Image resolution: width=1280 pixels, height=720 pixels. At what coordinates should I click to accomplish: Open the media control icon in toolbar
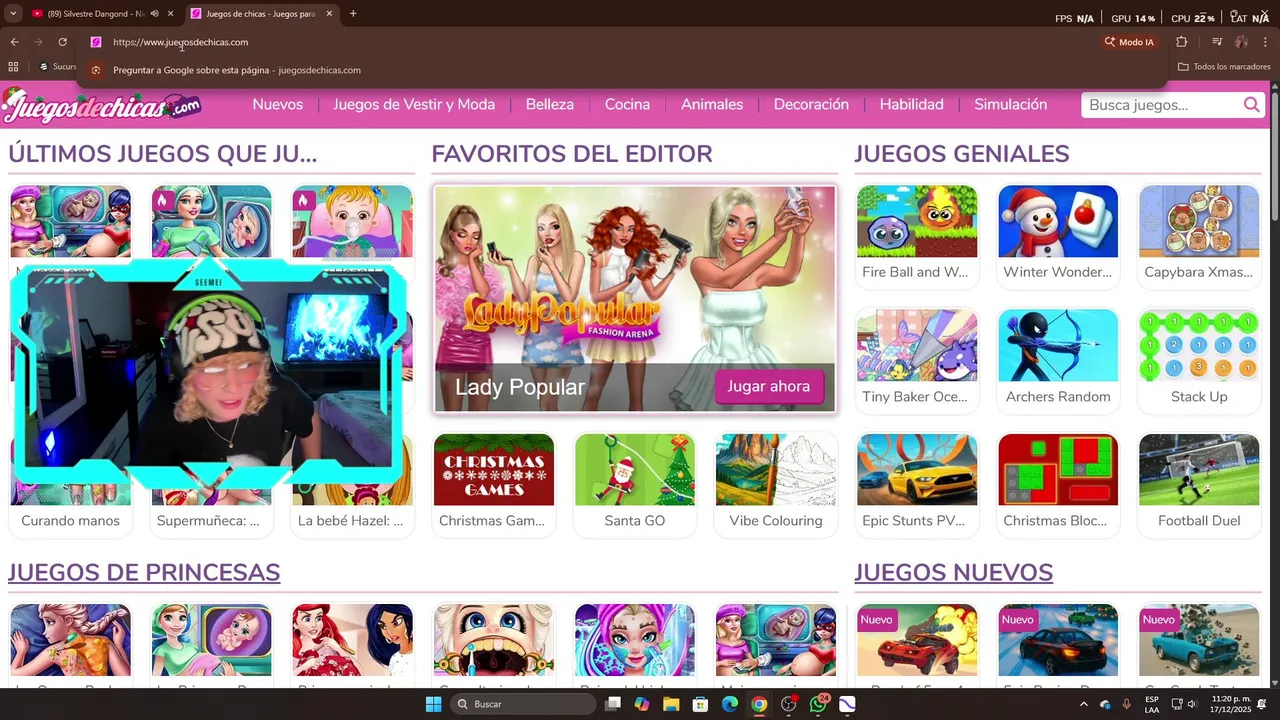point(1217,42)
